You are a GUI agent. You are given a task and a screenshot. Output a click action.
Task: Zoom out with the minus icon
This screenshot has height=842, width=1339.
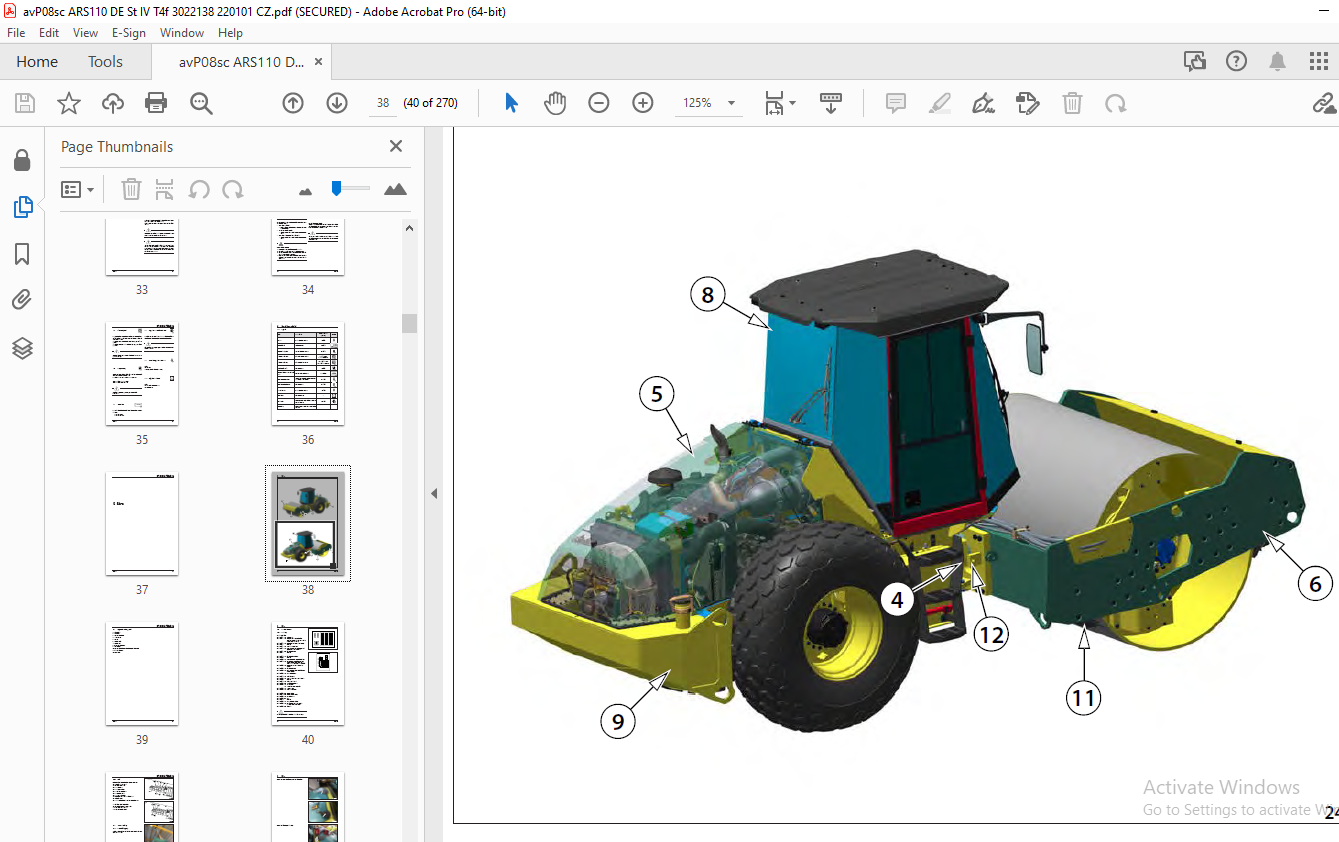(x=599, y=103)
